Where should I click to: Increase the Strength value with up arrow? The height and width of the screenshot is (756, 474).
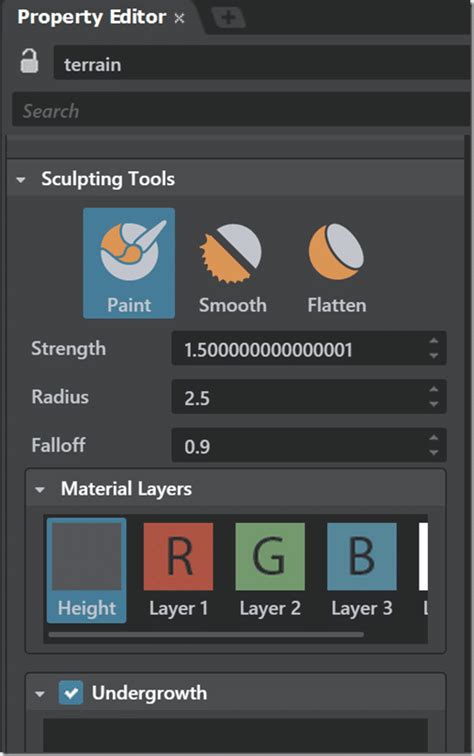point(433,341)
